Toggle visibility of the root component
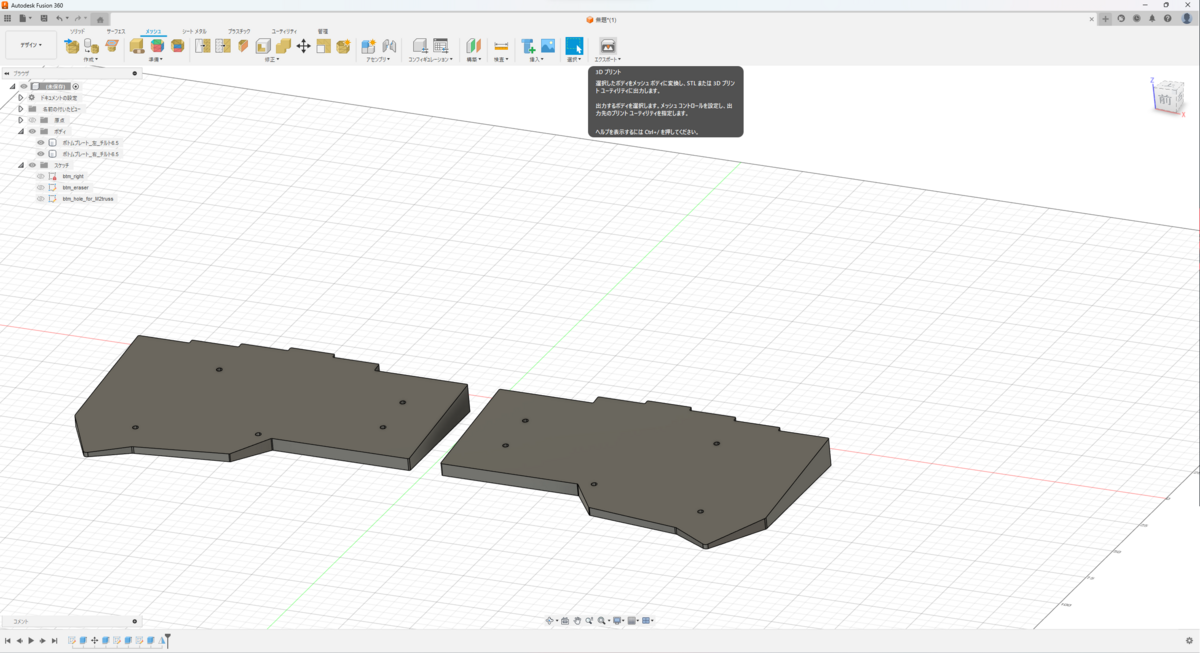Viewport: 1200px width, 653px height. click(x=24, y=86)
